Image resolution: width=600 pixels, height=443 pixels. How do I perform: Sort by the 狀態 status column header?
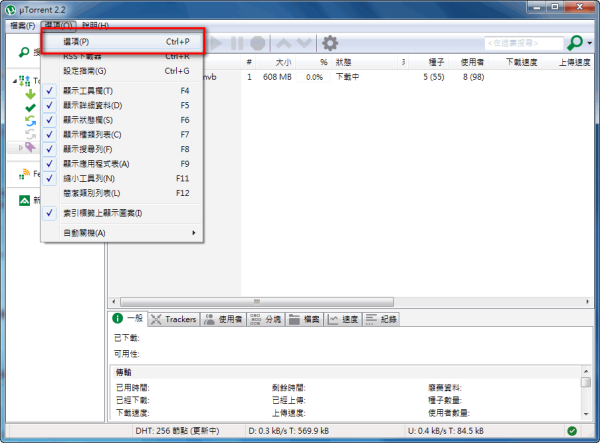click(x=365, y=62)
